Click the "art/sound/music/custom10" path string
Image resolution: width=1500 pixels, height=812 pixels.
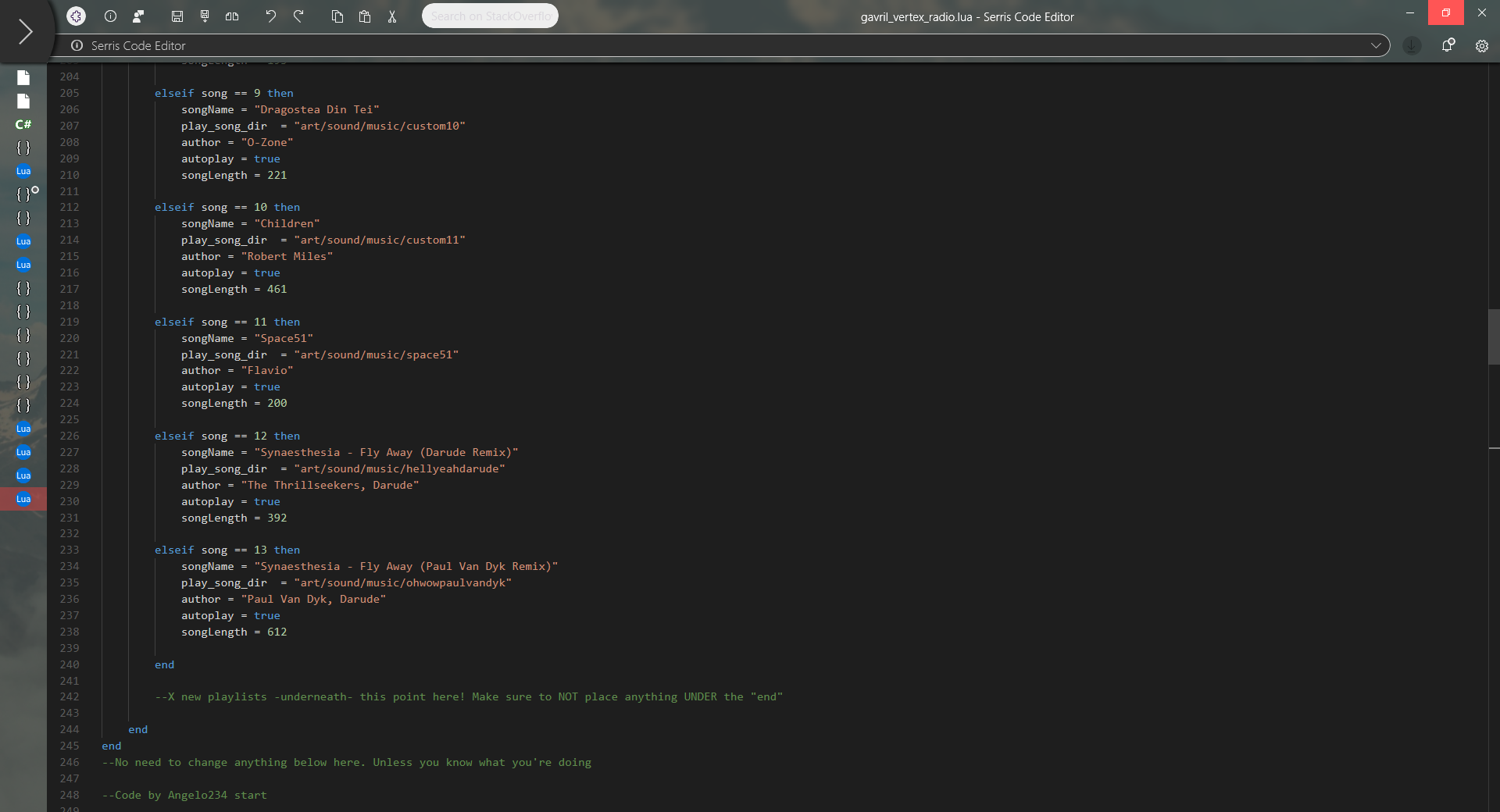coord(380,126)
